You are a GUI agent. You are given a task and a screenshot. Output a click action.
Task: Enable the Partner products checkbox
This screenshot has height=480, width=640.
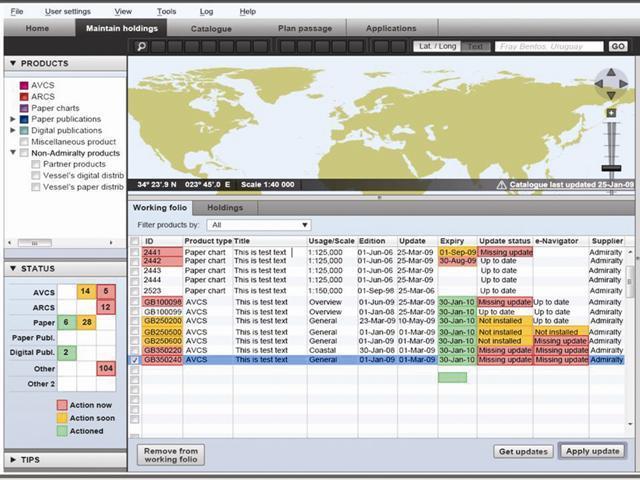(36, 164)
